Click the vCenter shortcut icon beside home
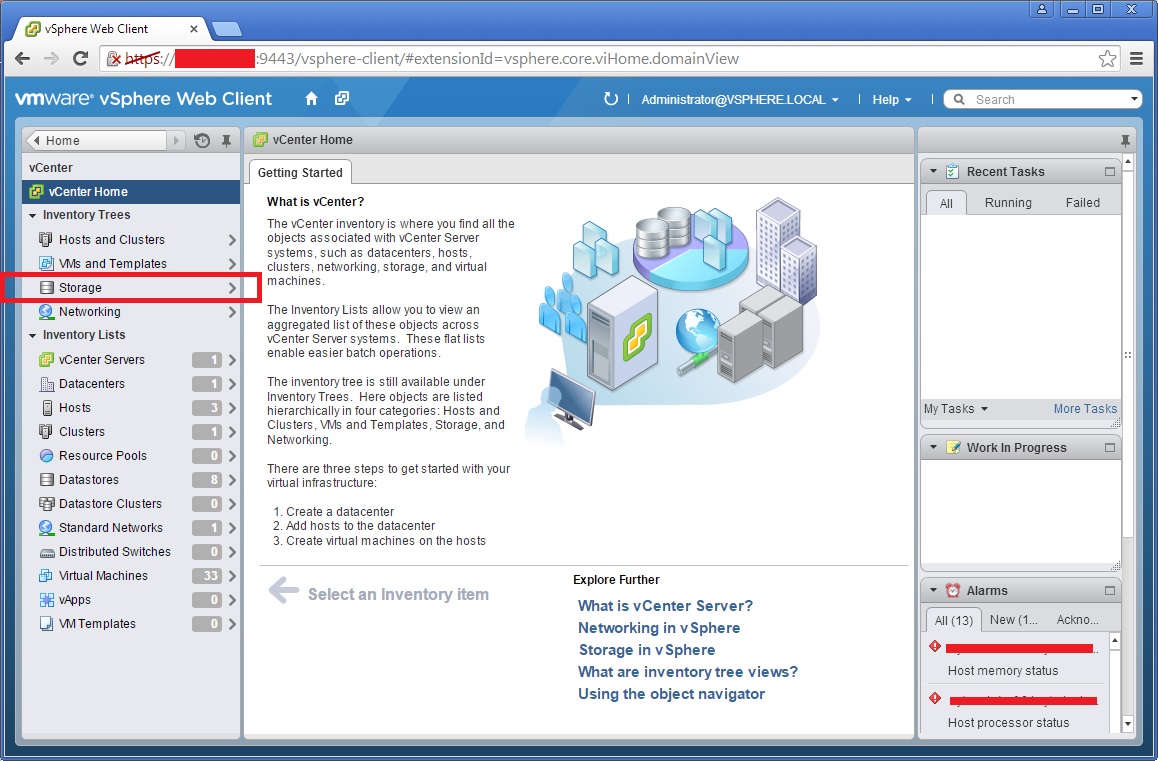Screen dimensions: 1158x761 (x=341, y=98)
